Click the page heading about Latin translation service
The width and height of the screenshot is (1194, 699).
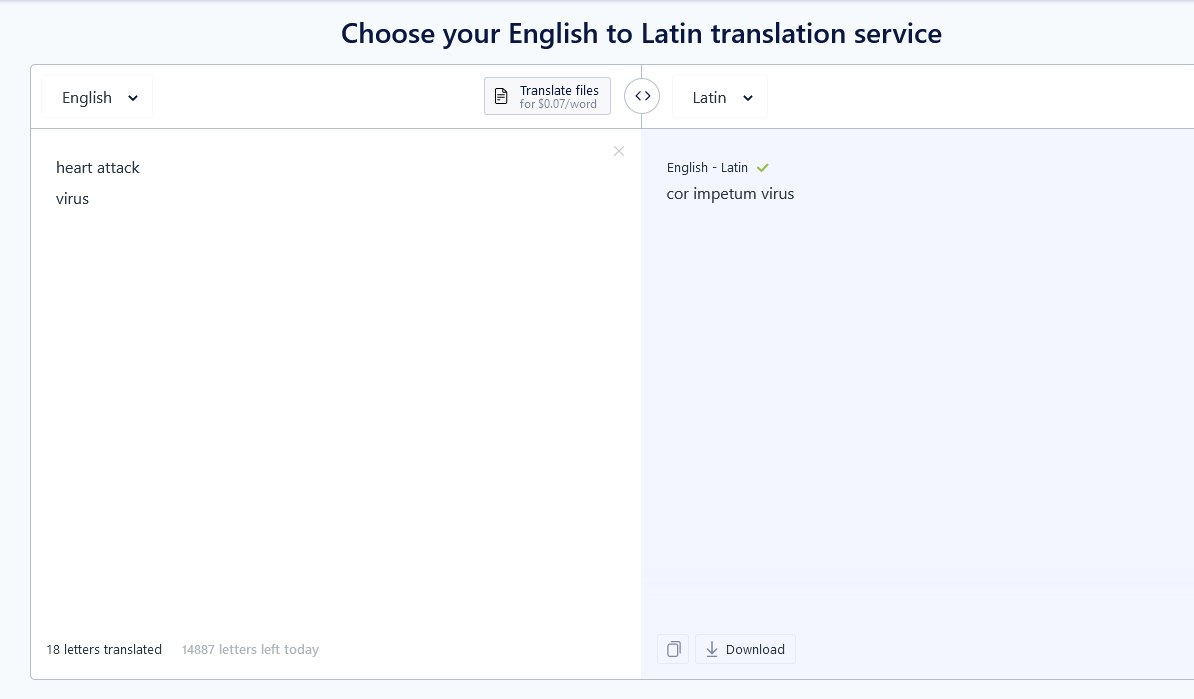(x=641, y=34)
